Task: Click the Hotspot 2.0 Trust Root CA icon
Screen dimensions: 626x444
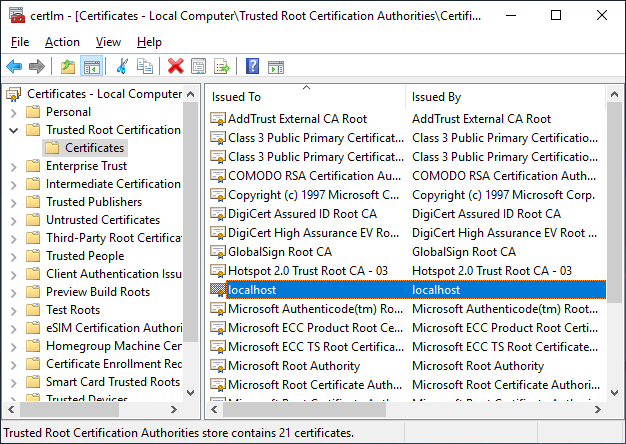Action: coord(218,271)
